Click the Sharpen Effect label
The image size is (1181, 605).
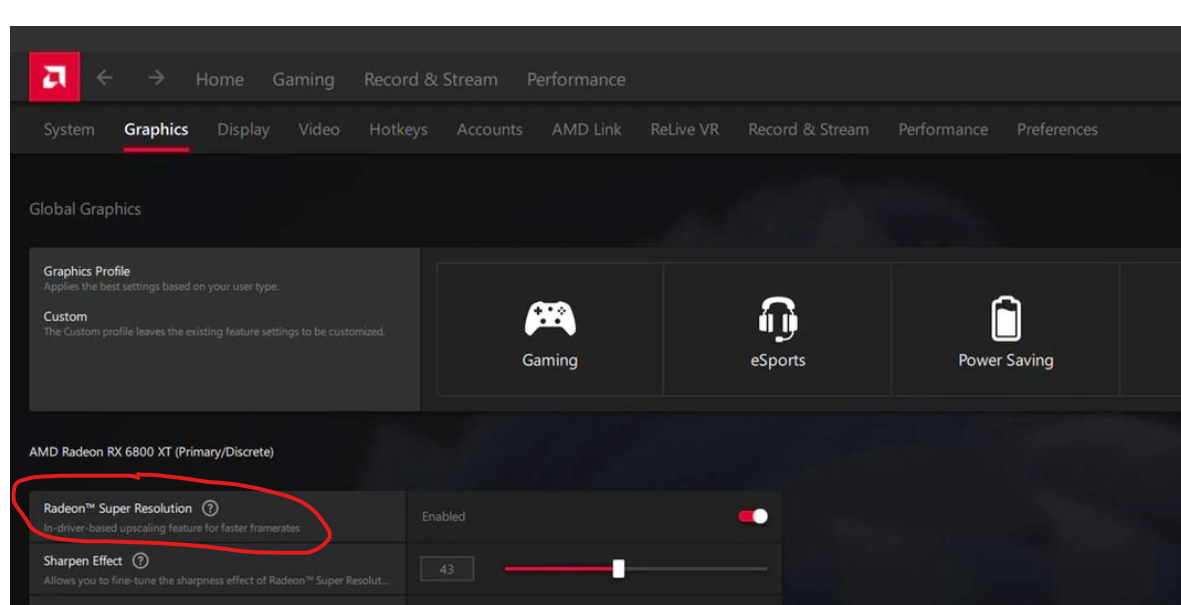pyautogui.click(x=83, y=561)
